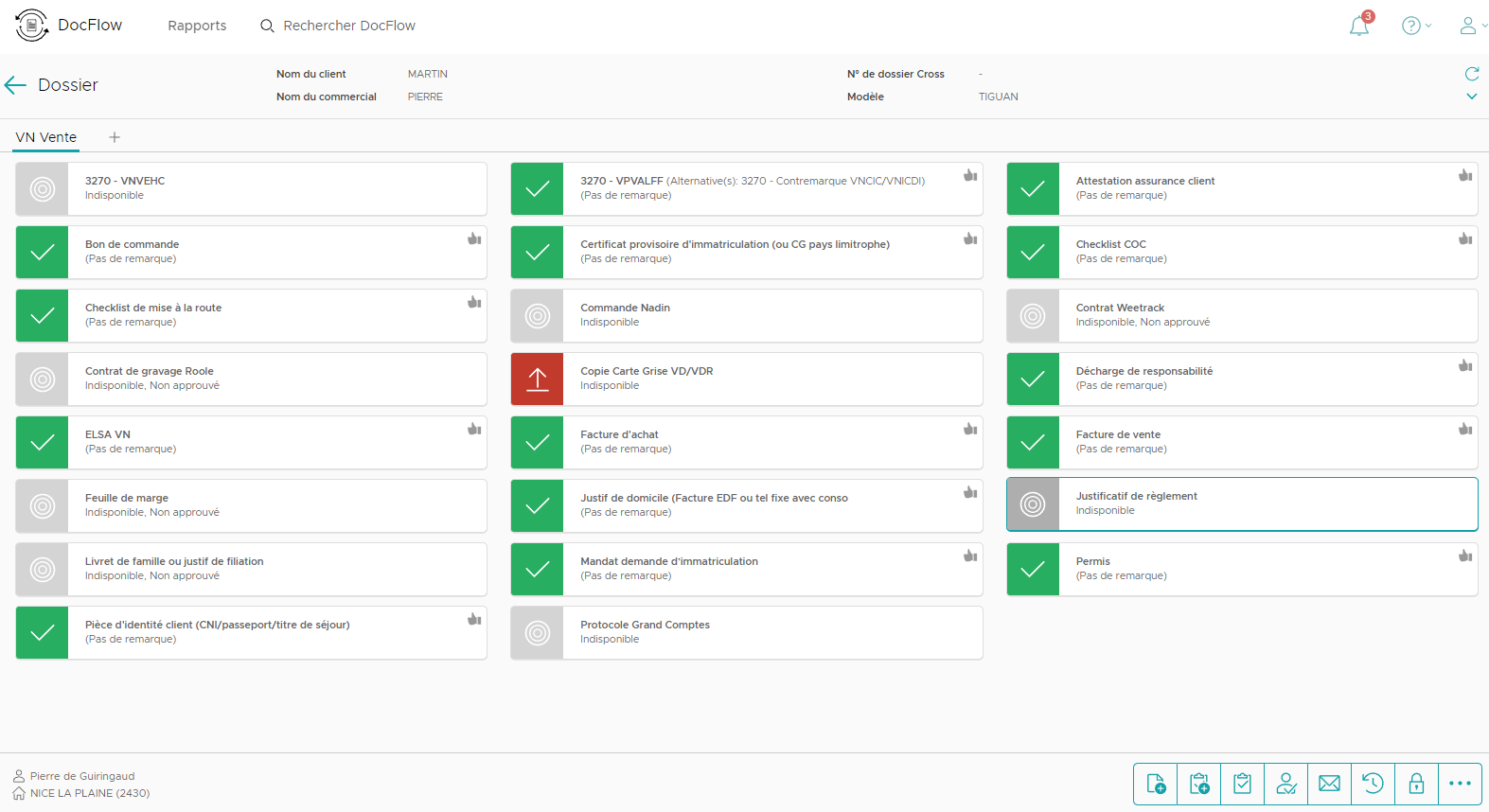Open the notifications bell
Viewport: 1489px width, 812px height.
[x=1359, y=26]
